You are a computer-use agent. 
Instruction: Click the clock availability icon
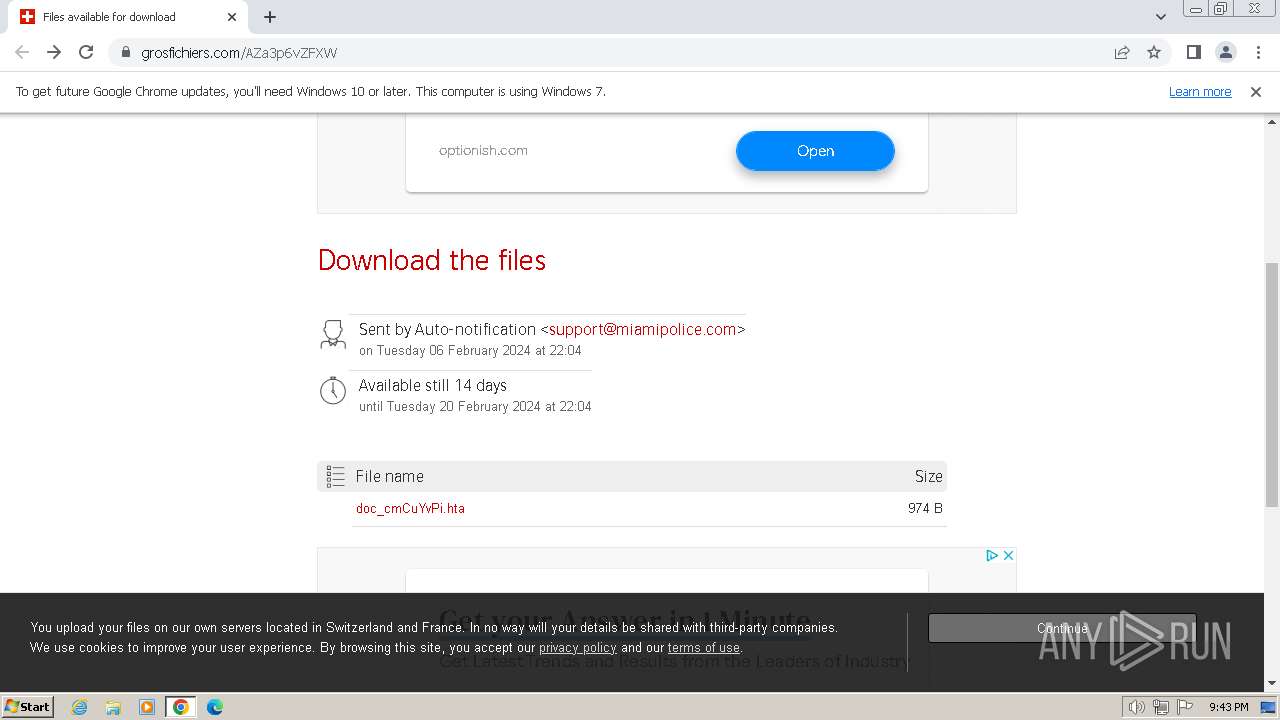click(333, 391)
